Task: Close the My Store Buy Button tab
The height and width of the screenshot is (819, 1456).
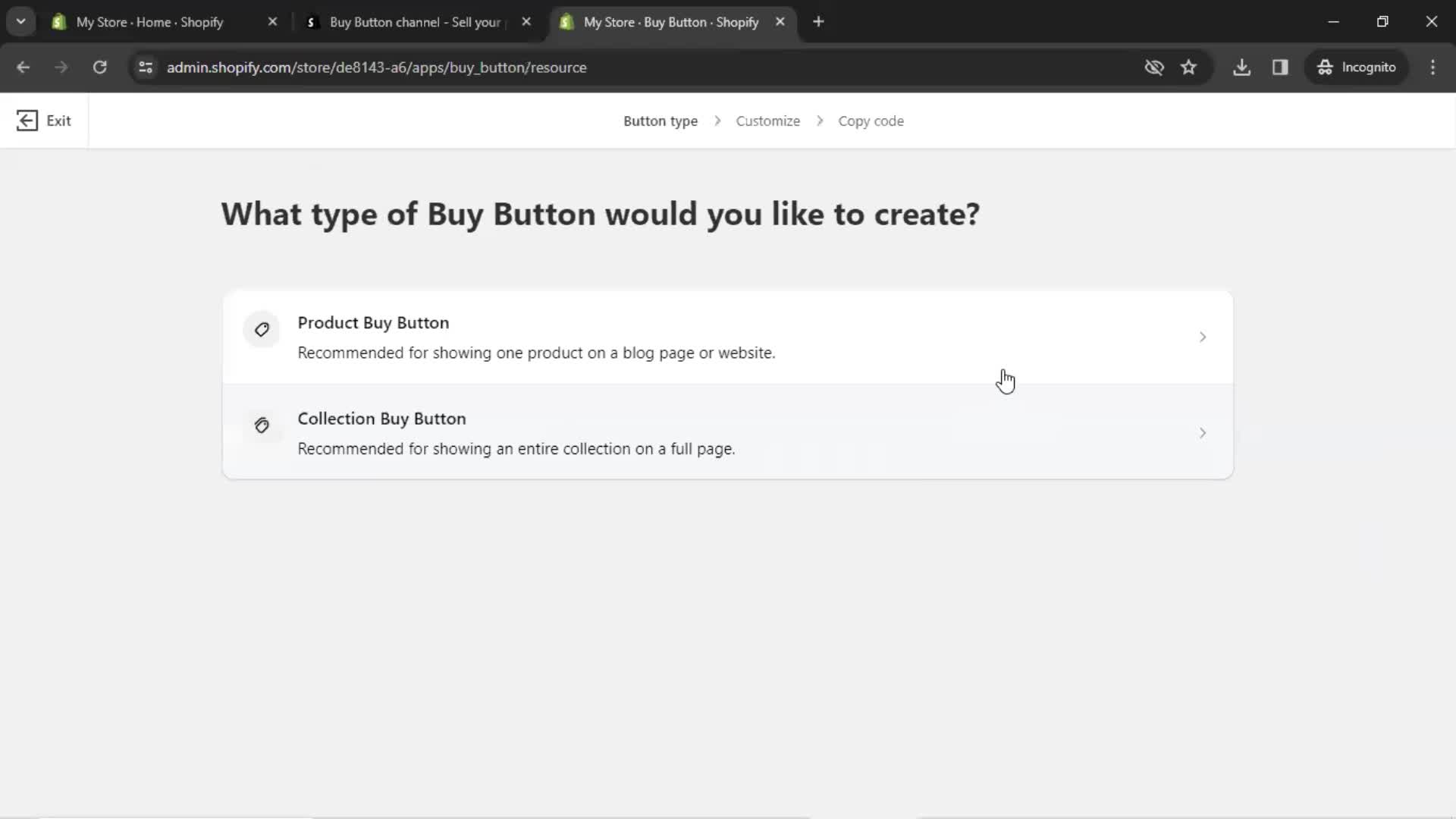Action: 780,22
